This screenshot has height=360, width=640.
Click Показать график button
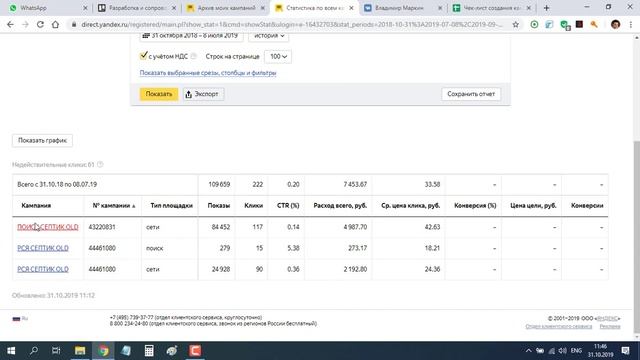point(42,140)
